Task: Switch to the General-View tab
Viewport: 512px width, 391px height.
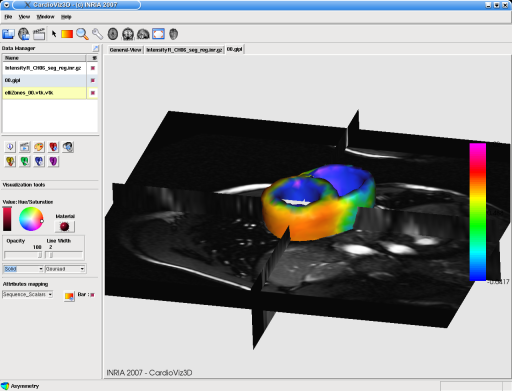Action: coord(125,50)
